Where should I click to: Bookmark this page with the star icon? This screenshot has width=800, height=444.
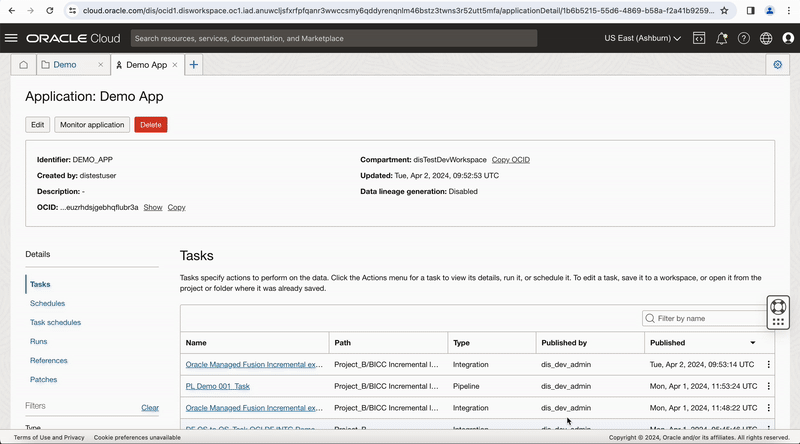[x=724, y=10]
